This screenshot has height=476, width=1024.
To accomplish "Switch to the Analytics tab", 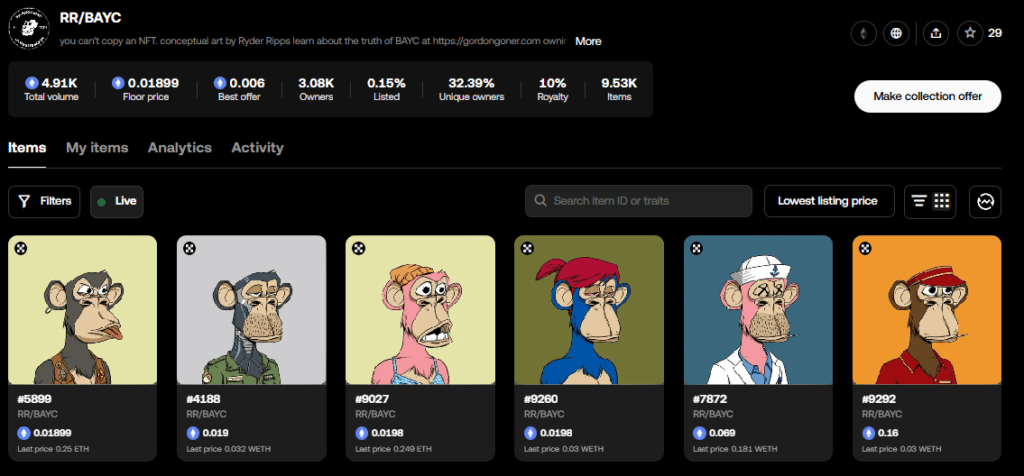I will coord(180,147).
